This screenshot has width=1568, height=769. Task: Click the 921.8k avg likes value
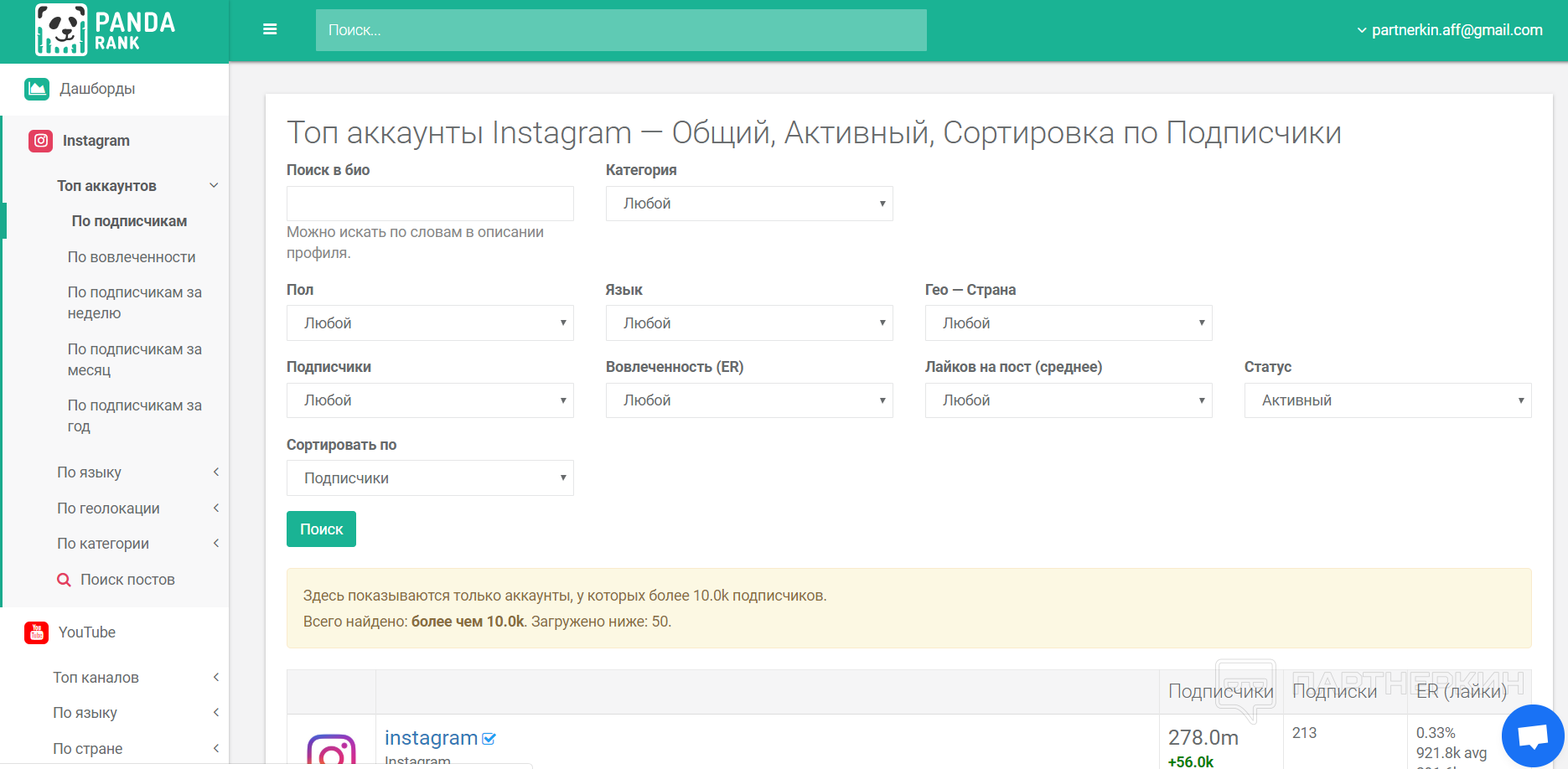(1452, 753)
